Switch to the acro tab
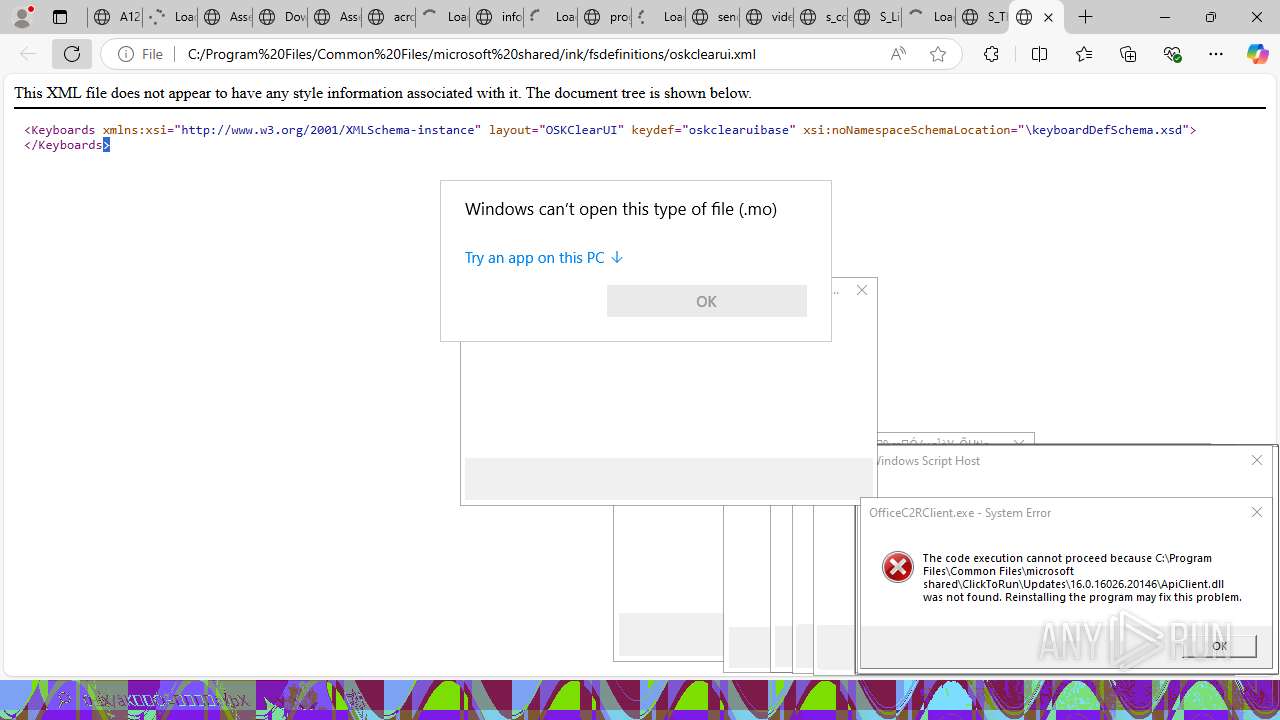Screen dimensions: 1280x720 (389, 17)
